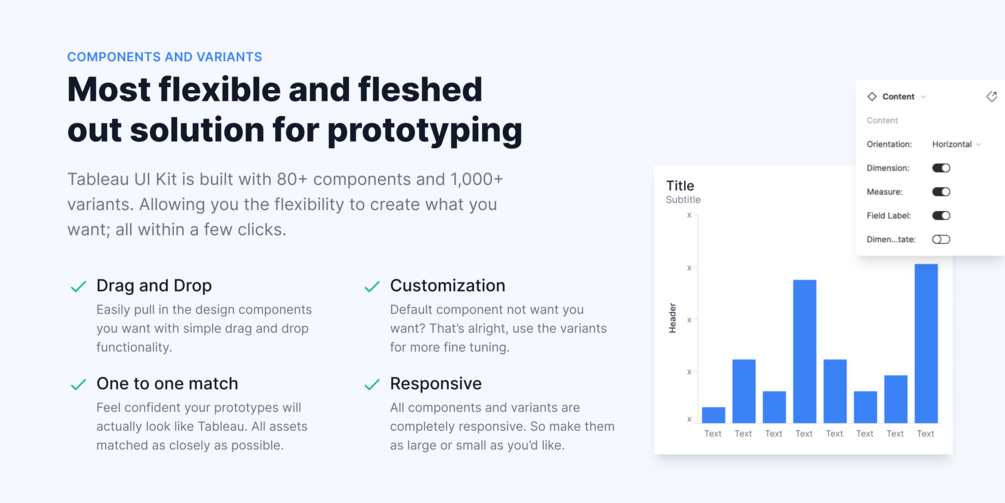This screenshot has height=503, width=1005.
Task: Click the Components and Variants label
Action: [x=164, y=57]
